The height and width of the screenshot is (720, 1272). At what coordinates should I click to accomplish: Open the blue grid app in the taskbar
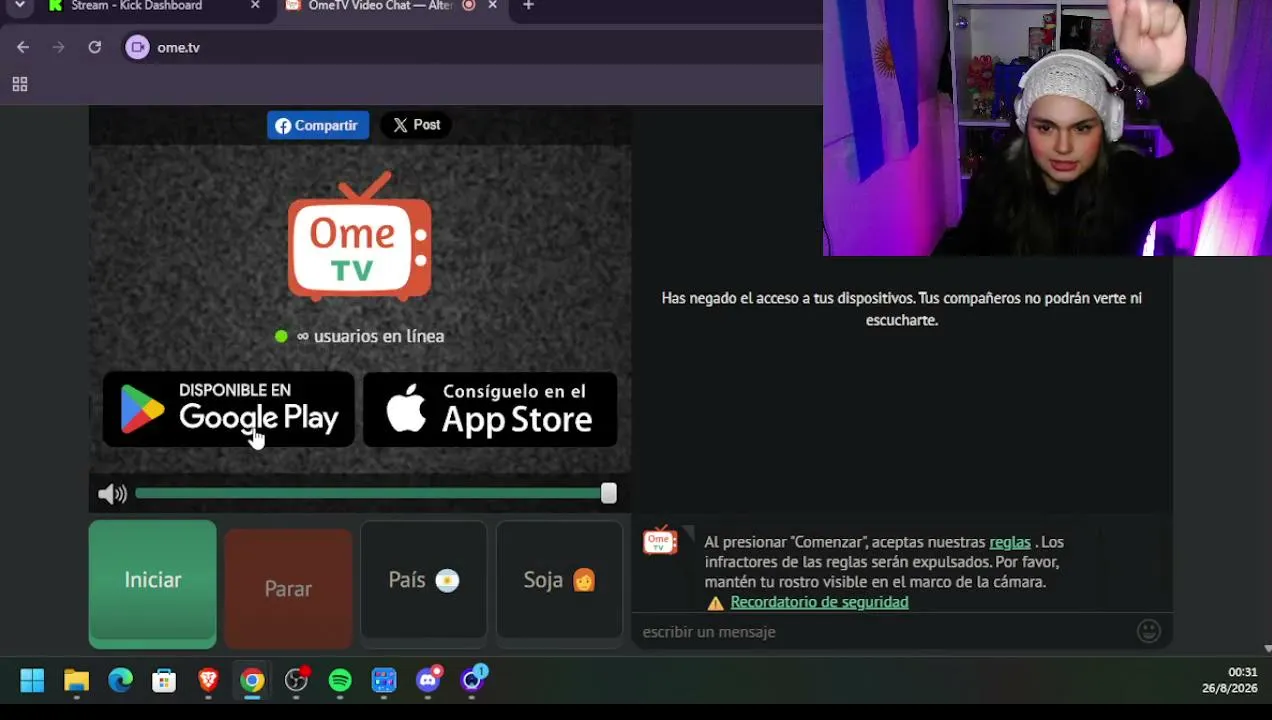(384, 681)
